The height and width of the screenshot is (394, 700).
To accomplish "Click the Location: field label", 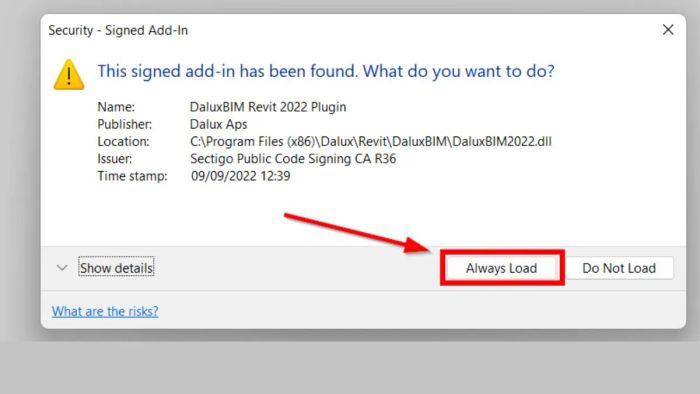I will click(x=123, y=141).
